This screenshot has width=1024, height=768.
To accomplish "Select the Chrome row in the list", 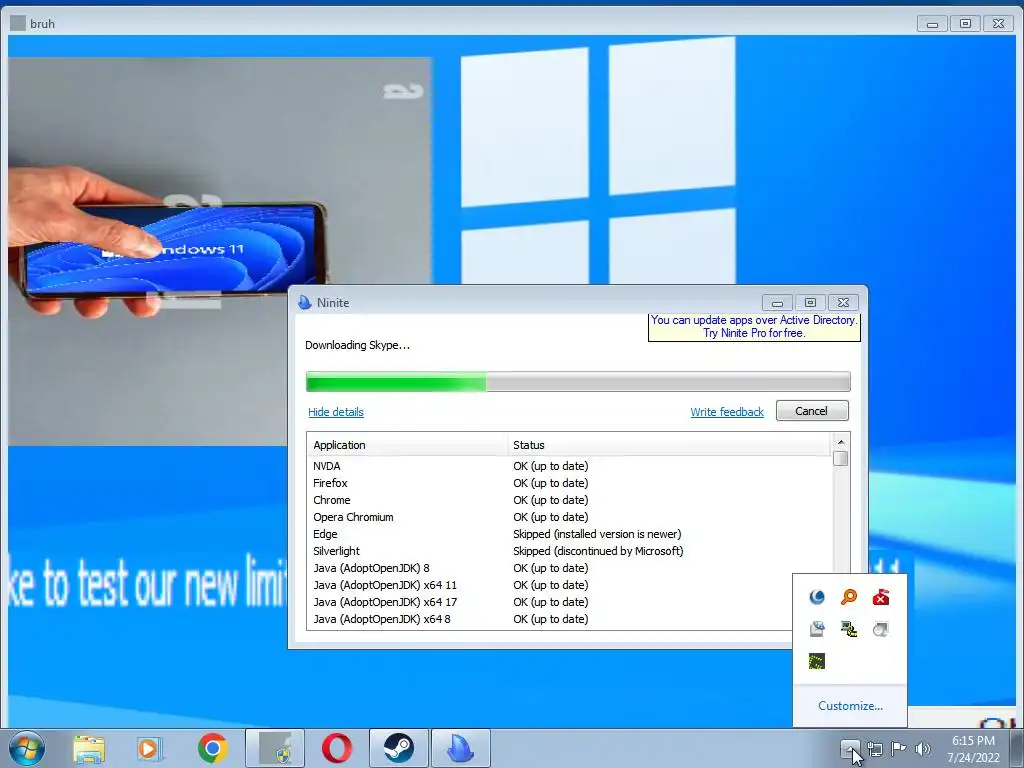I will [569, 500].
